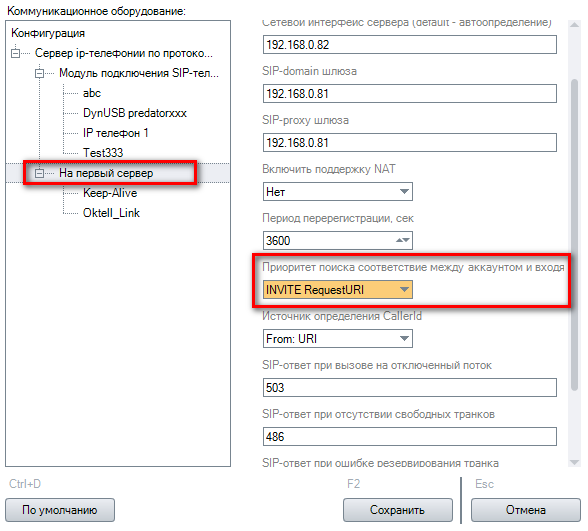Image resolution: width=588 pixels, height=531 pixels.
Task: Click the SIP-proxy шлюза input field
Action: (410, 143)
